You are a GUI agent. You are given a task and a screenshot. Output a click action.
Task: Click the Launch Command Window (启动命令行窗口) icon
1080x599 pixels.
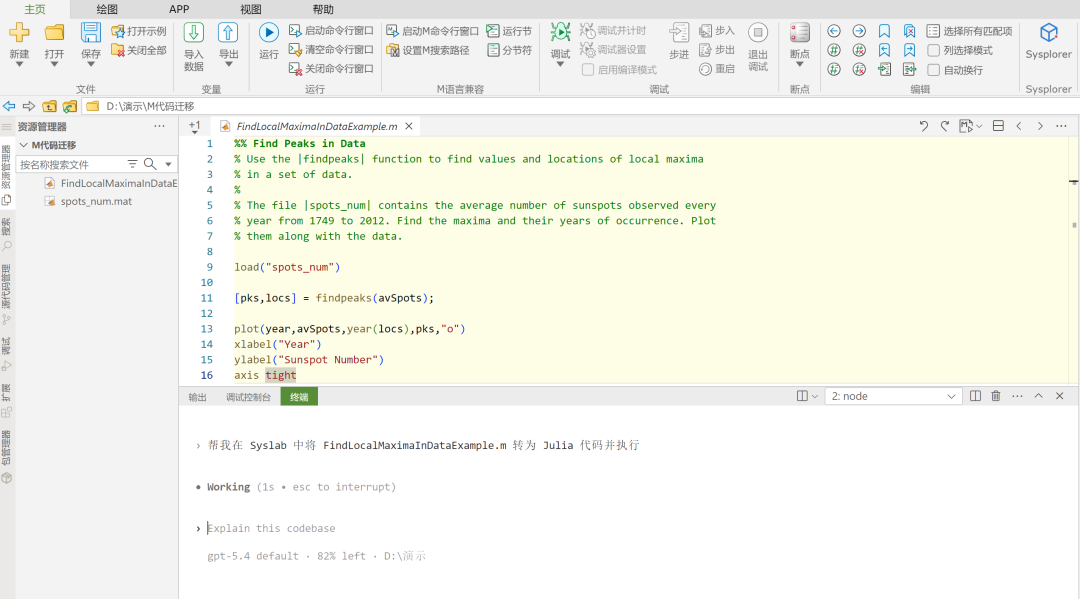click(x=295, y=30)
